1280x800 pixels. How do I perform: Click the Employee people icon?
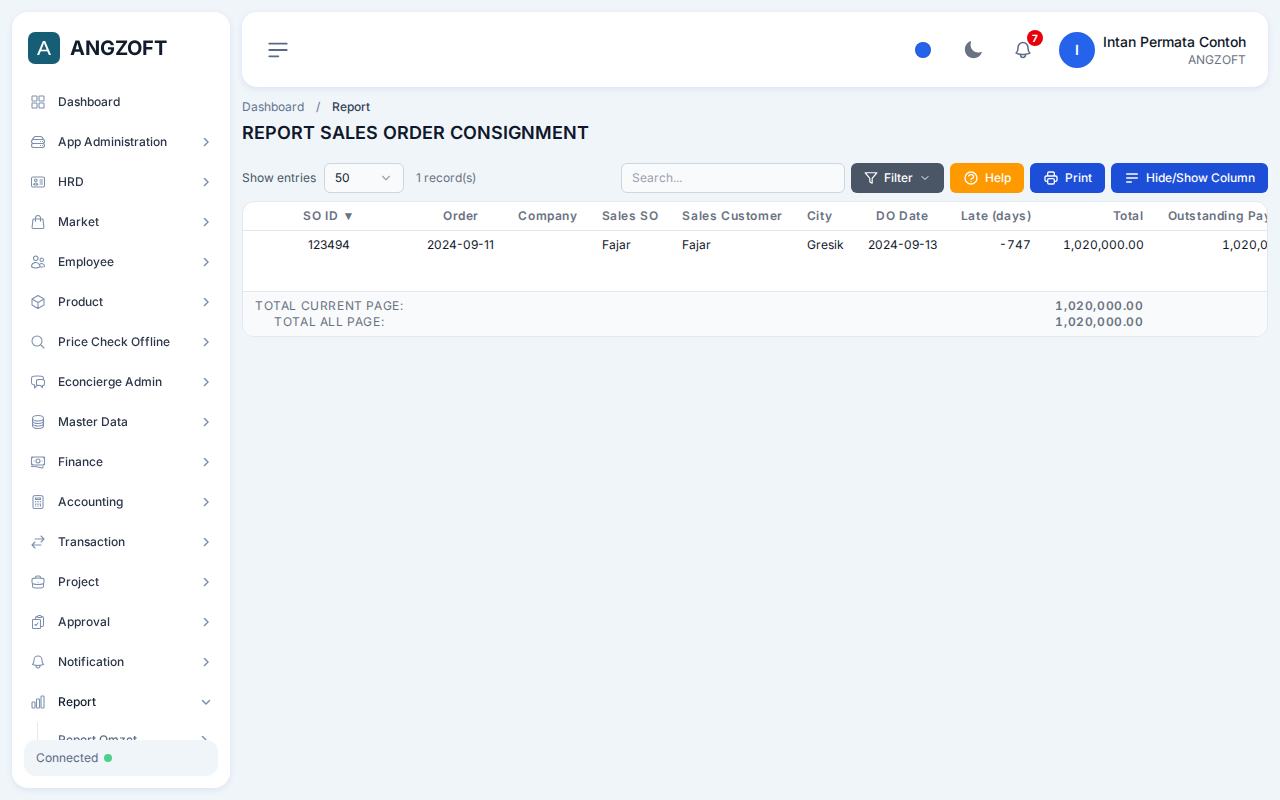pos(38,262)
